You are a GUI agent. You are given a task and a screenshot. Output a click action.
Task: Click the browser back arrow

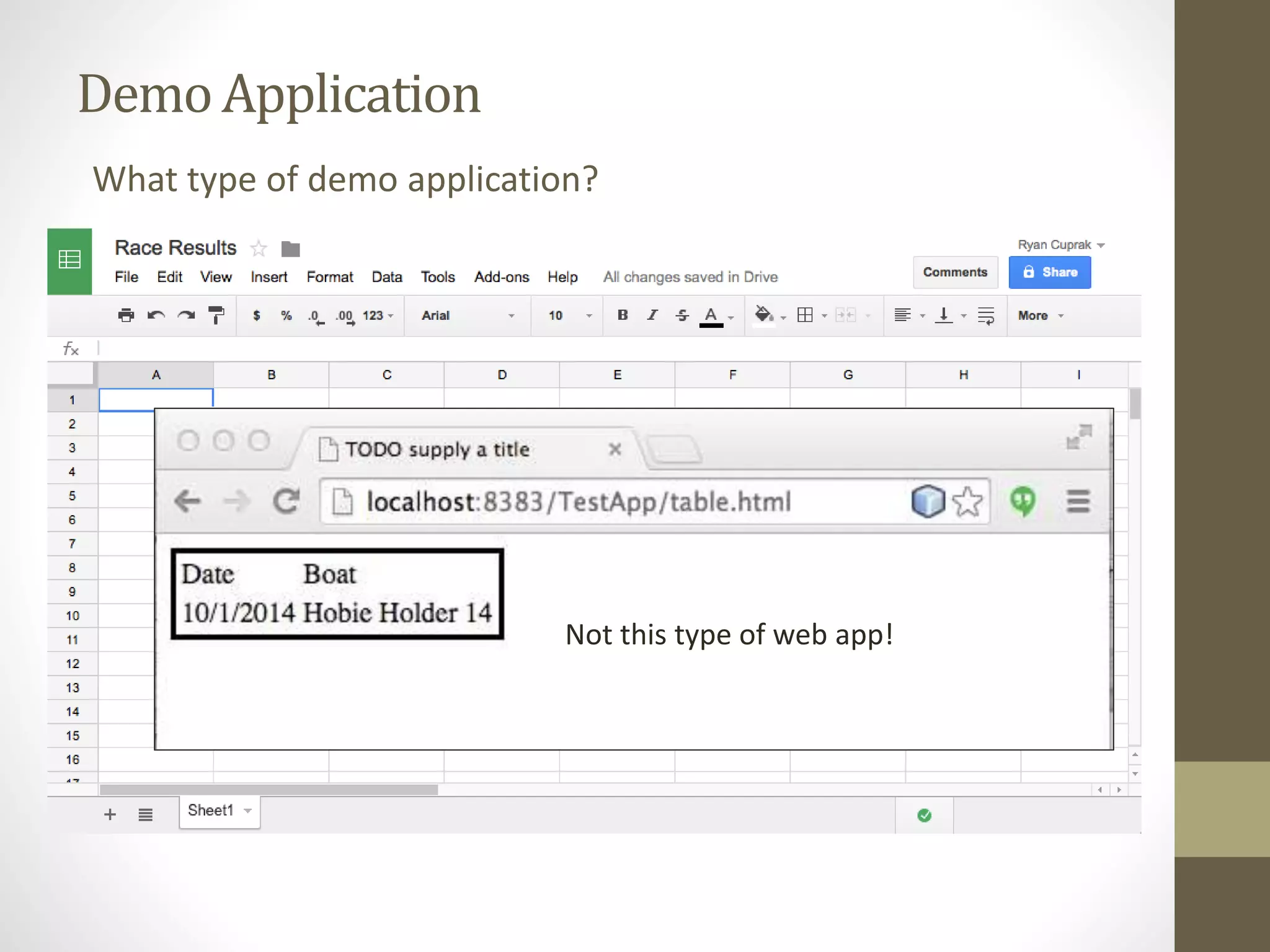pyautogui.click(x=187, y=501)
